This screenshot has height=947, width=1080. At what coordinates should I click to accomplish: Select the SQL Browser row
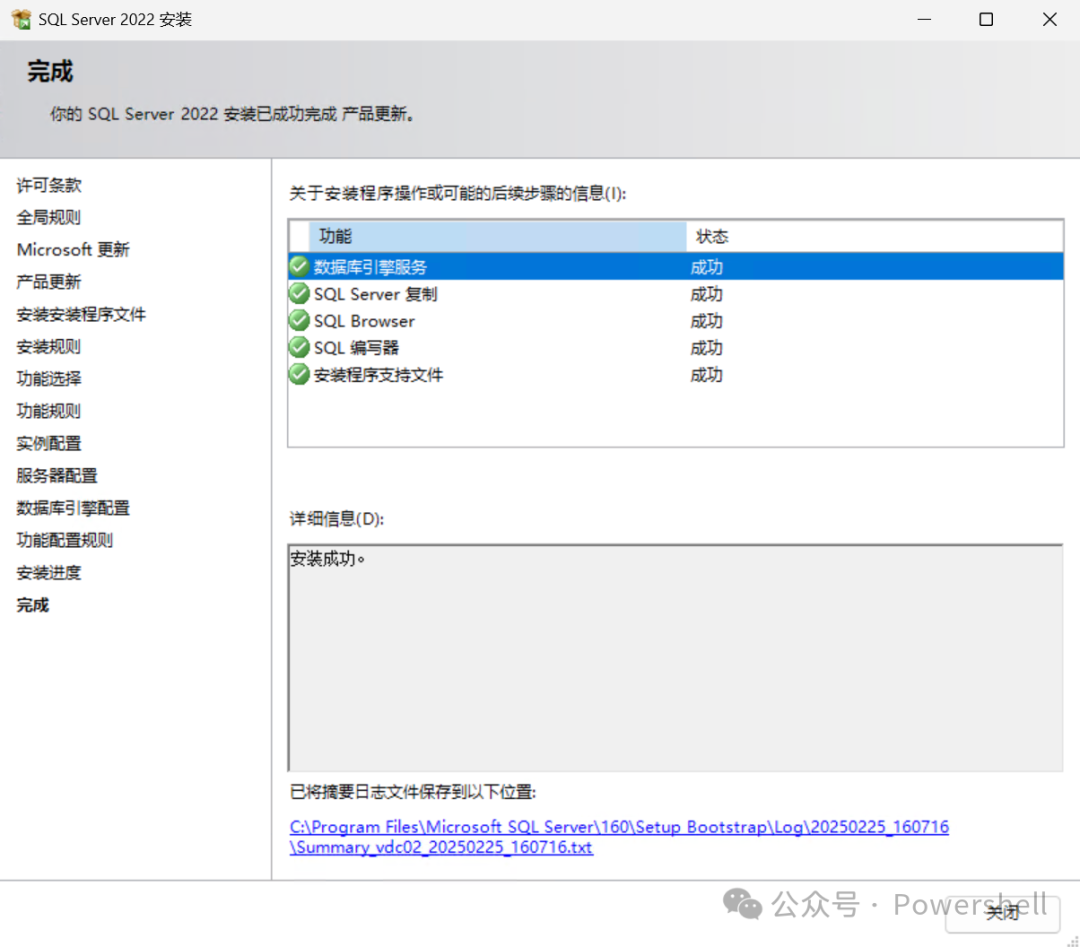point(676,320)
